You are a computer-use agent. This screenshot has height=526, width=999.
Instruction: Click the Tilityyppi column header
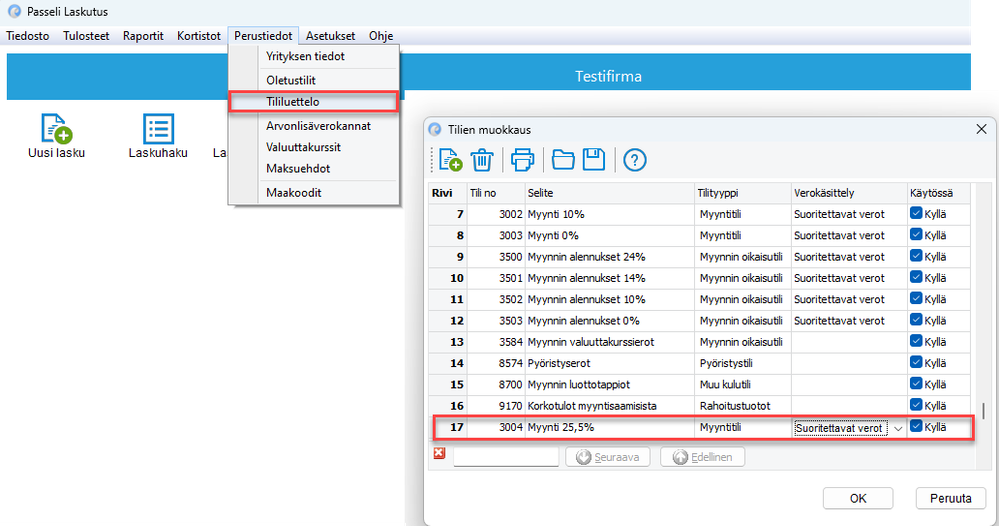pos(743,193)
